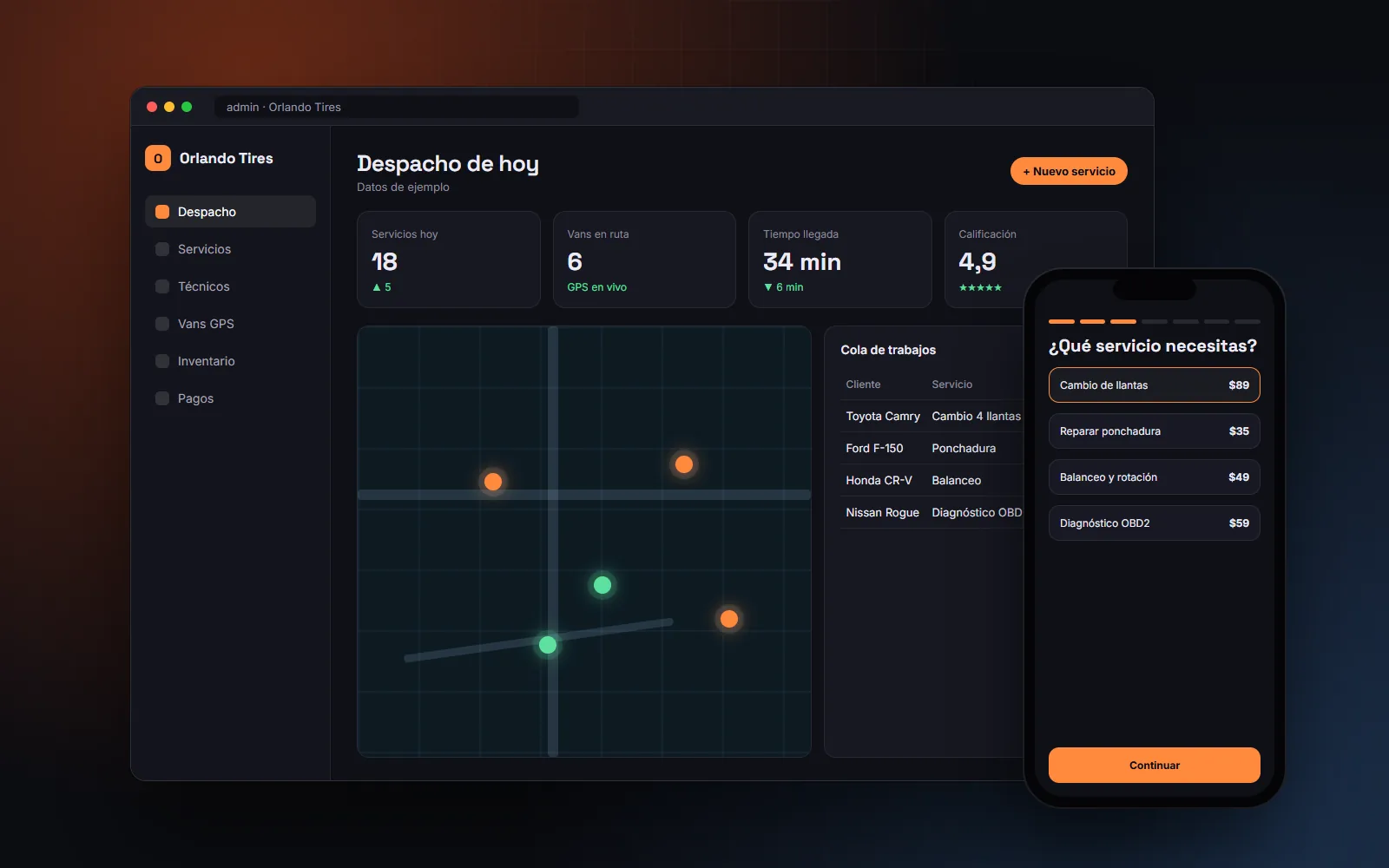Select the Ford F-150 job row
This screenshot has height=868, width=1389.
(932, 449)
